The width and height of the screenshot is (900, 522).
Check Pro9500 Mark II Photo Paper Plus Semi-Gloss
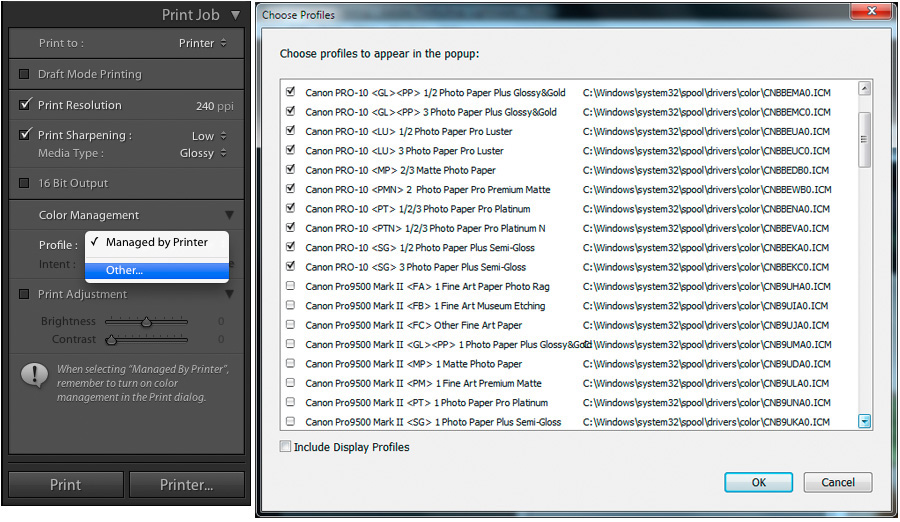coord(290,421)
